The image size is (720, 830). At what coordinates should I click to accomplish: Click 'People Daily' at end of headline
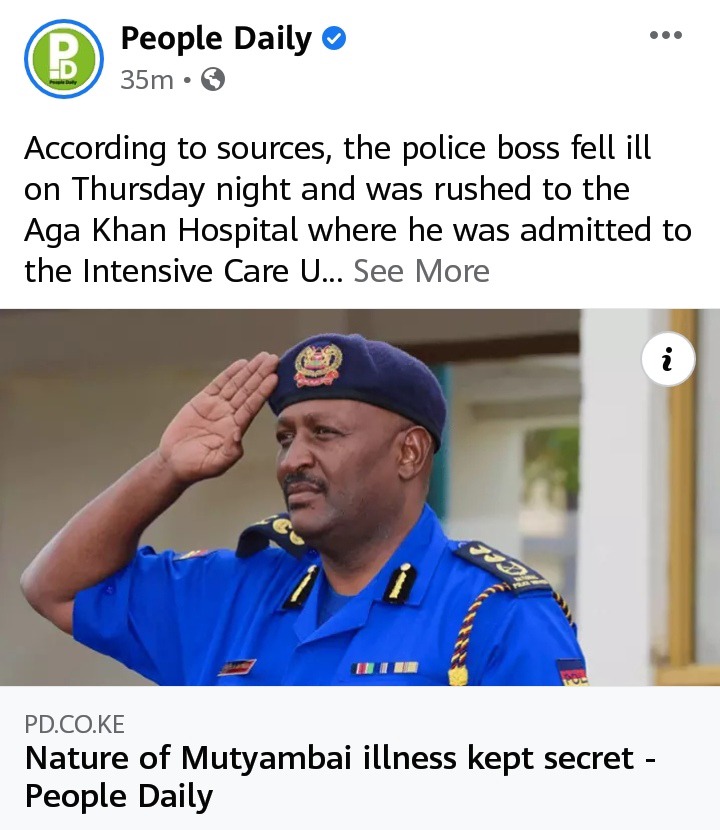(x=119, y=797)
